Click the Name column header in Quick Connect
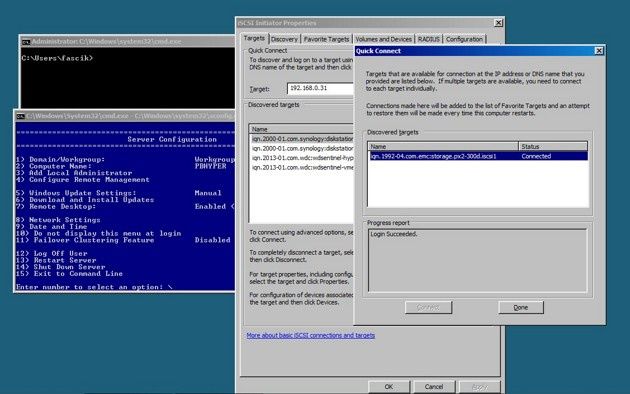The image size is (630, 394). [443, 147]
